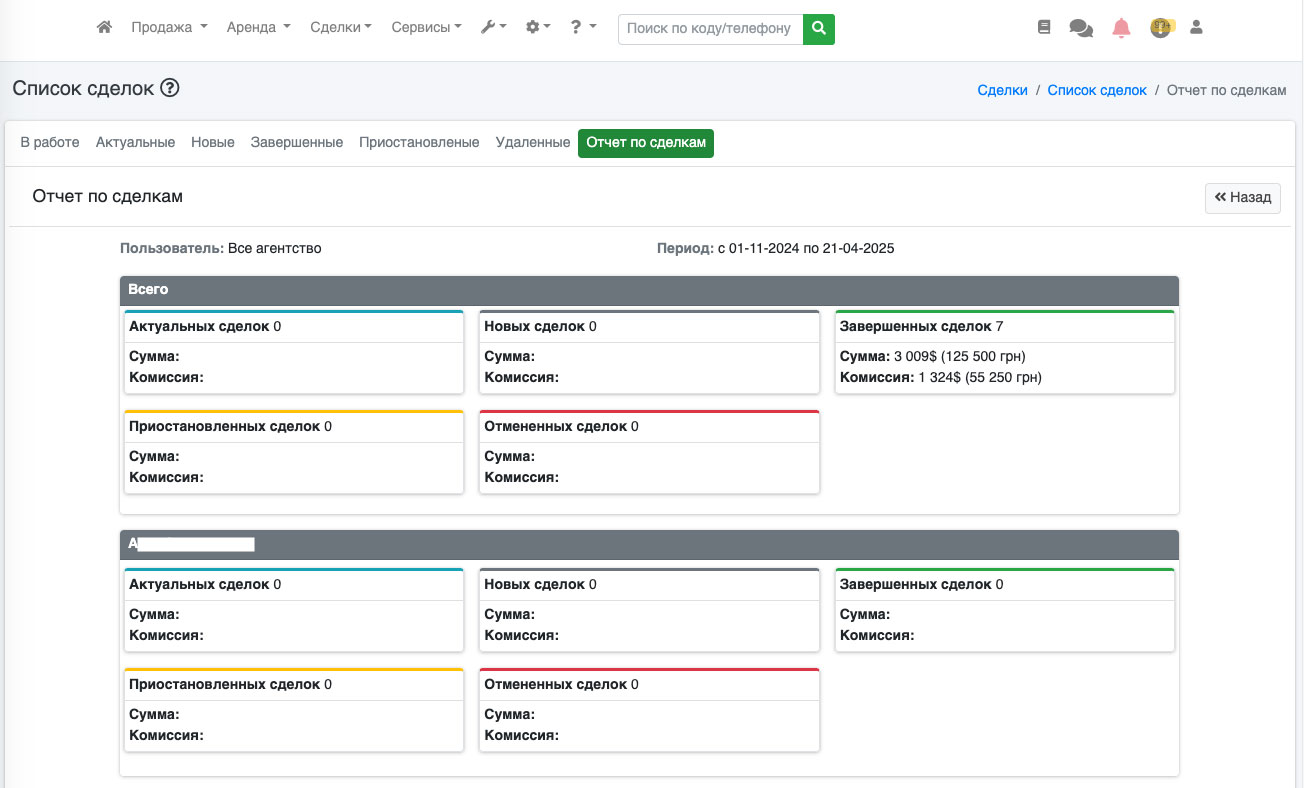Click the home icon in navbar
The image size is (1304, 788).
coord(104,28)
